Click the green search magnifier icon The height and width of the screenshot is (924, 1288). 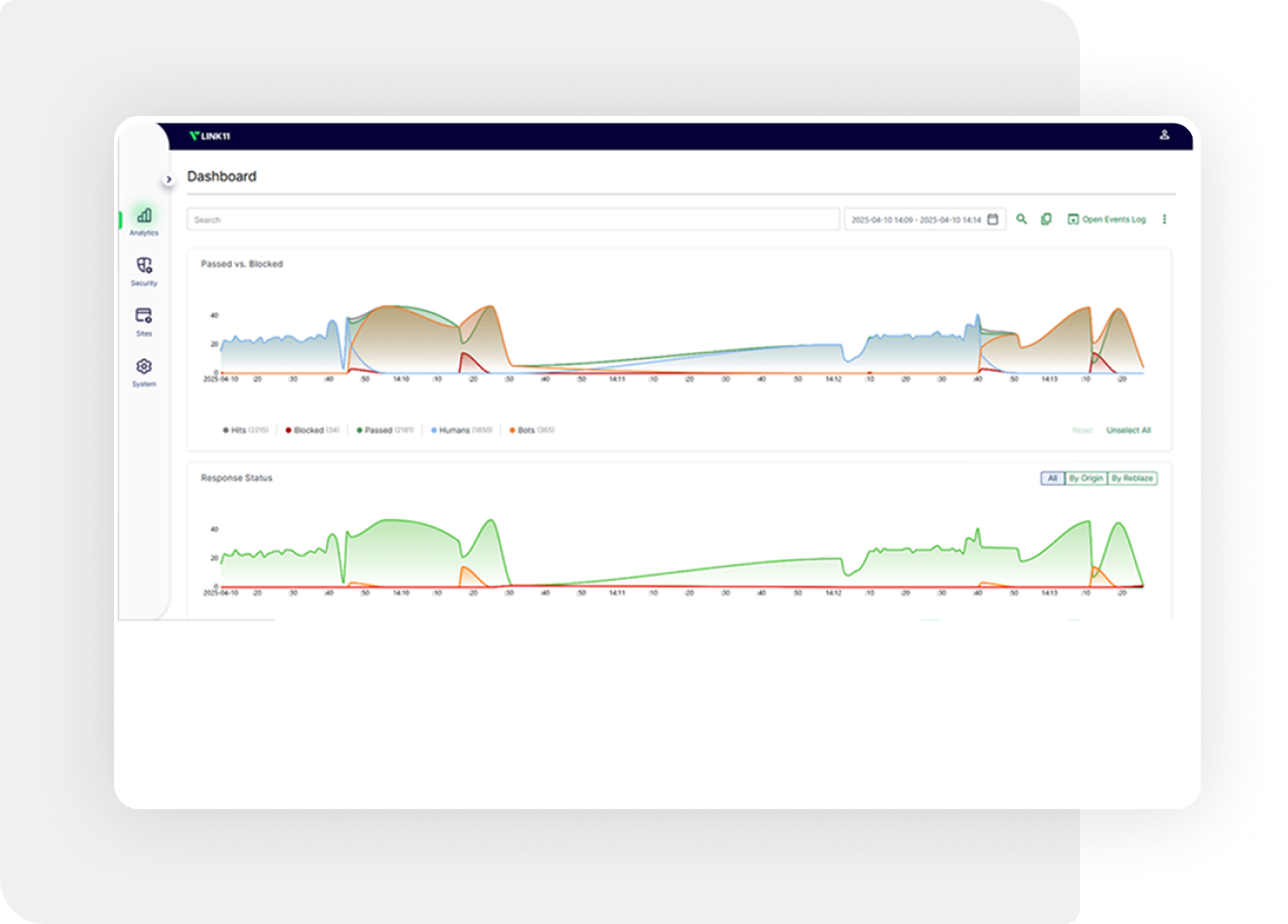click(1022, 220)
